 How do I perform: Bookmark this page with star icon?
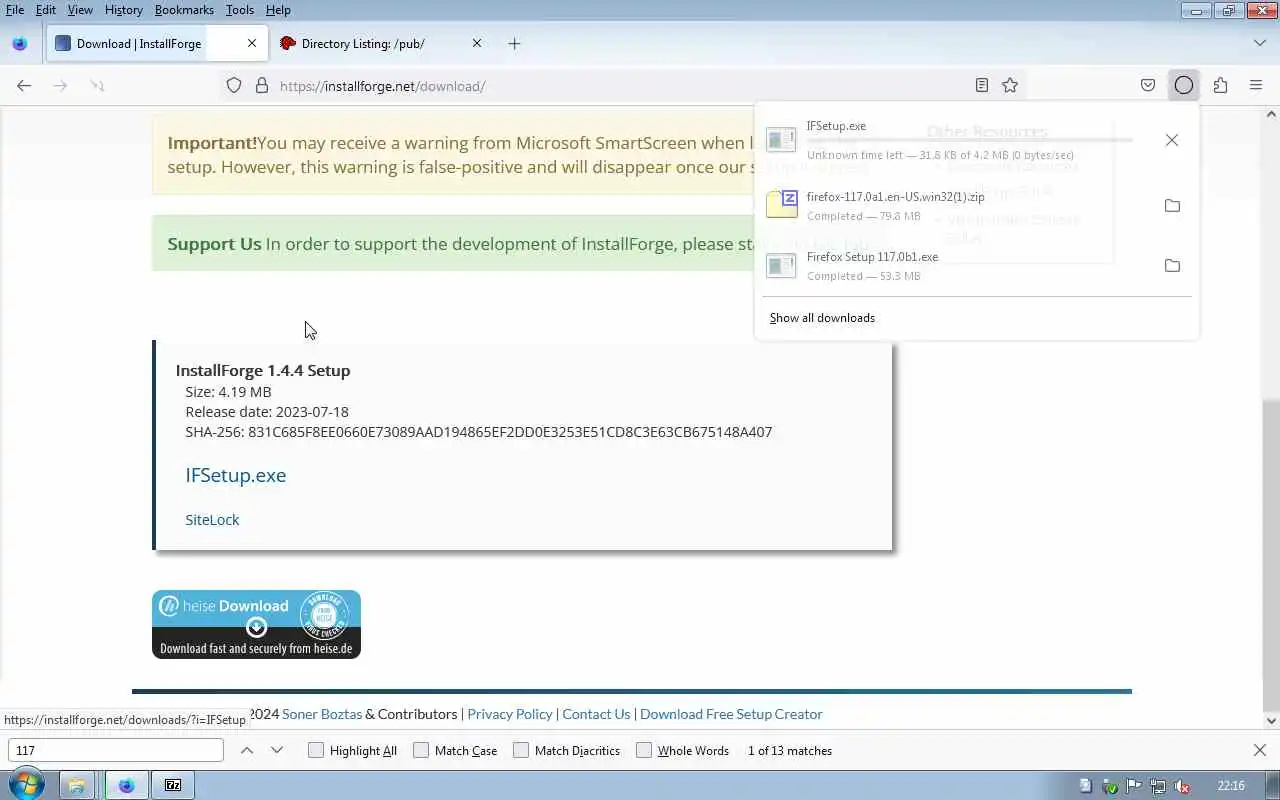(x=1010, y=86)
